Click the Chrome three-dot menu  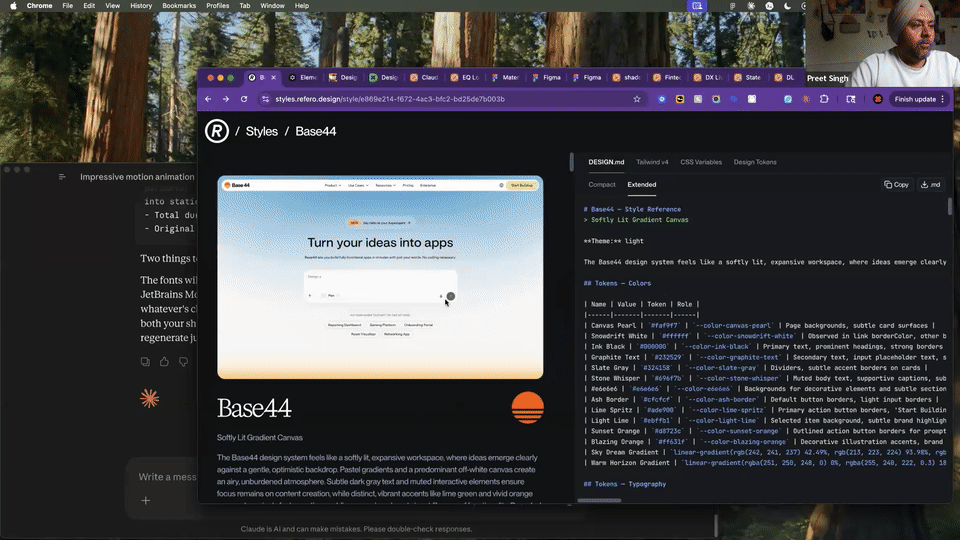pyautogui.click(x=943, y=99)
